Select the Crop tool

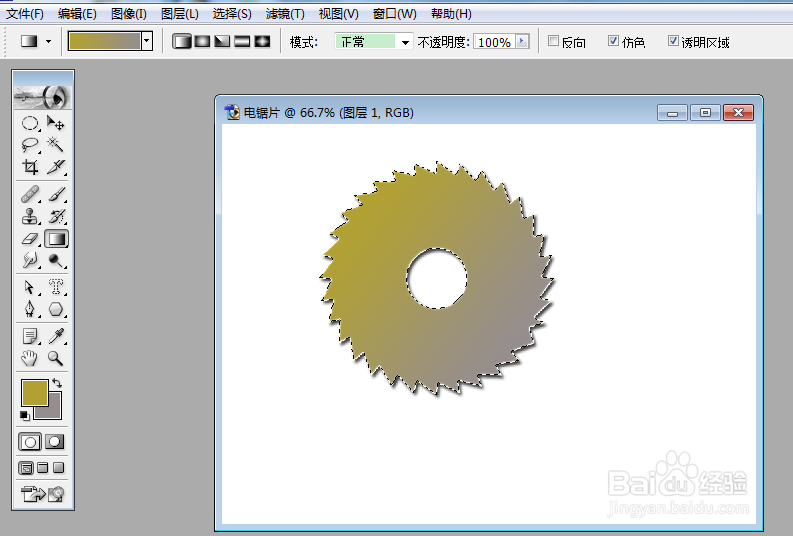pyautogui.click(x=30, y=167)
